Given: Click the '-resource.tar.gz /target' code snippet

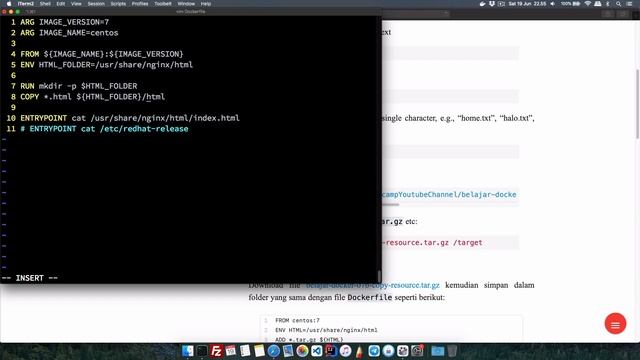Looking at the screenshot, I should [x=432, y=242].
